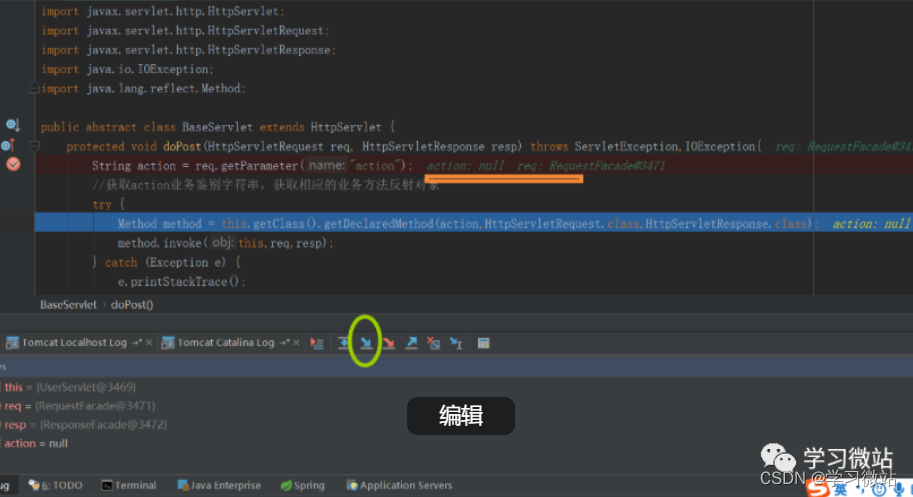This screenshot has height=497, width=913.
Task: Select the BaseServlet breadcrumb
Action: pos(68,304)
